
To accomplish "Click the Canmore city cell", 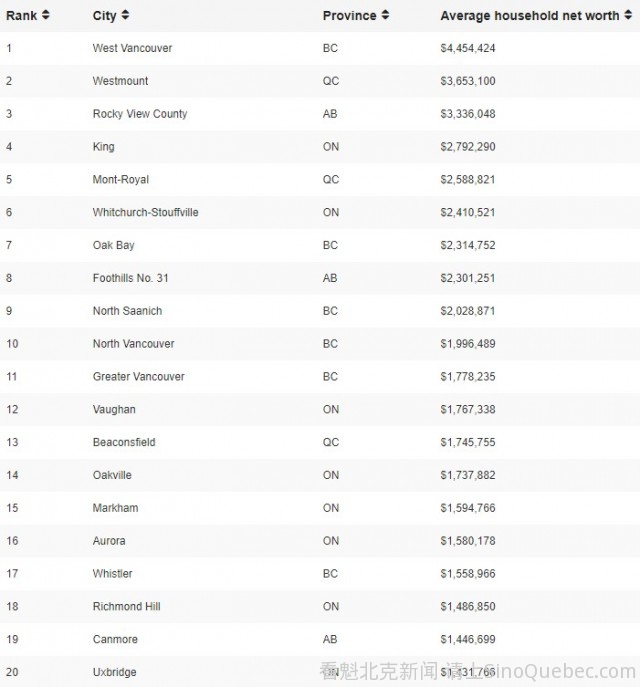I will 115,640.
